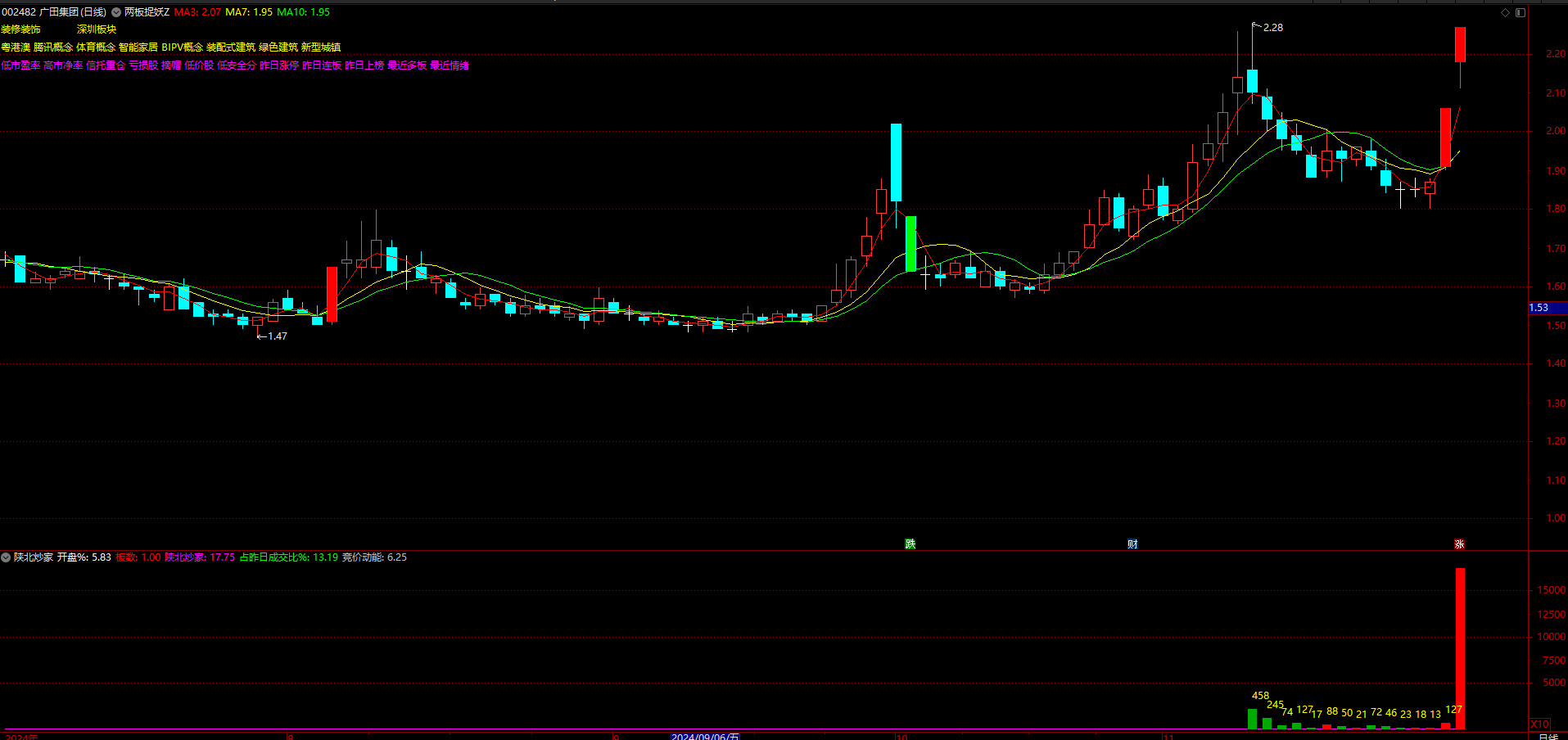Click the 昨日涨停 label
Image resolution: width=1568 pixels, height=740 pixels.
279,65
